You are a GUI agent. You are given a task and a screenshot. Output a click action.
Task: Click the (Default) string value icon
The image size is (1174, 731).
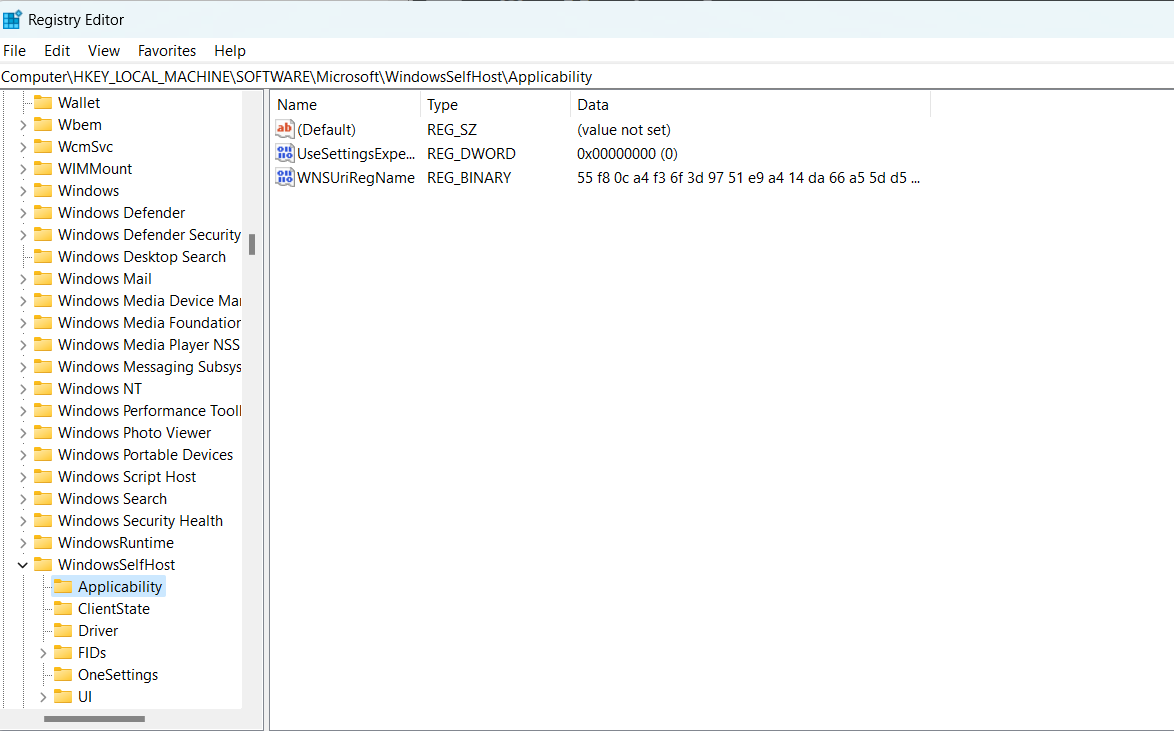(285, 130)
